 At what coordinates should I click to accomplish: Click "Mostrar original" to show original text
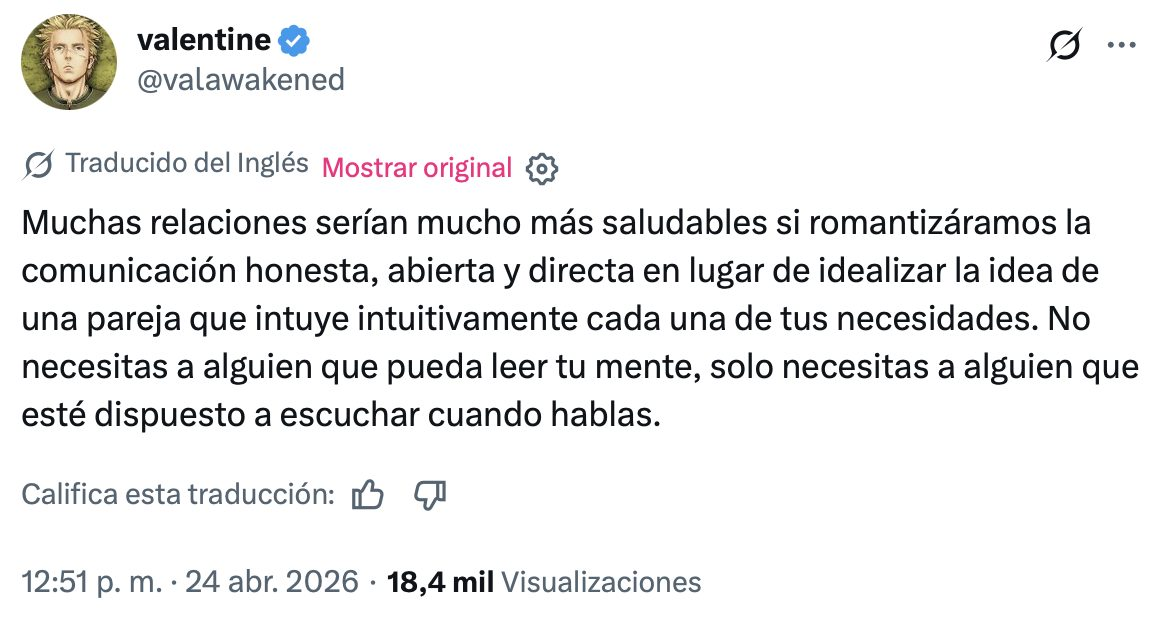417,168
